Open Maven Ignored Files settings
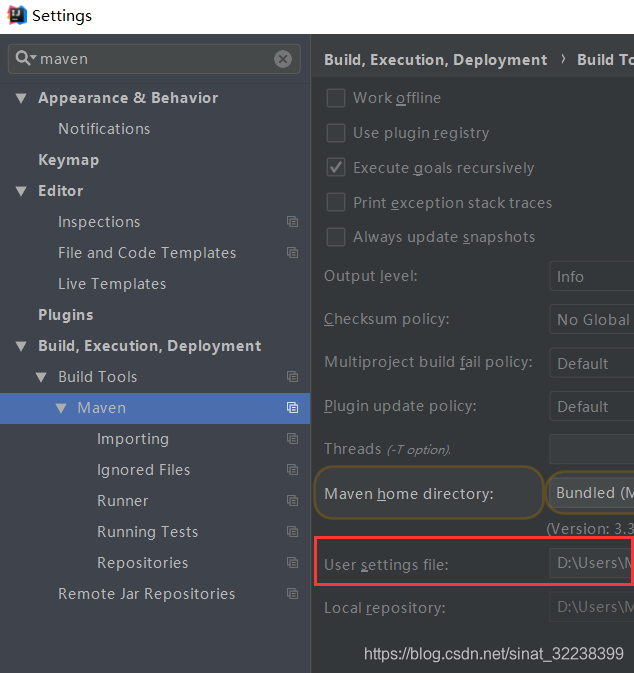 point(143,470)
